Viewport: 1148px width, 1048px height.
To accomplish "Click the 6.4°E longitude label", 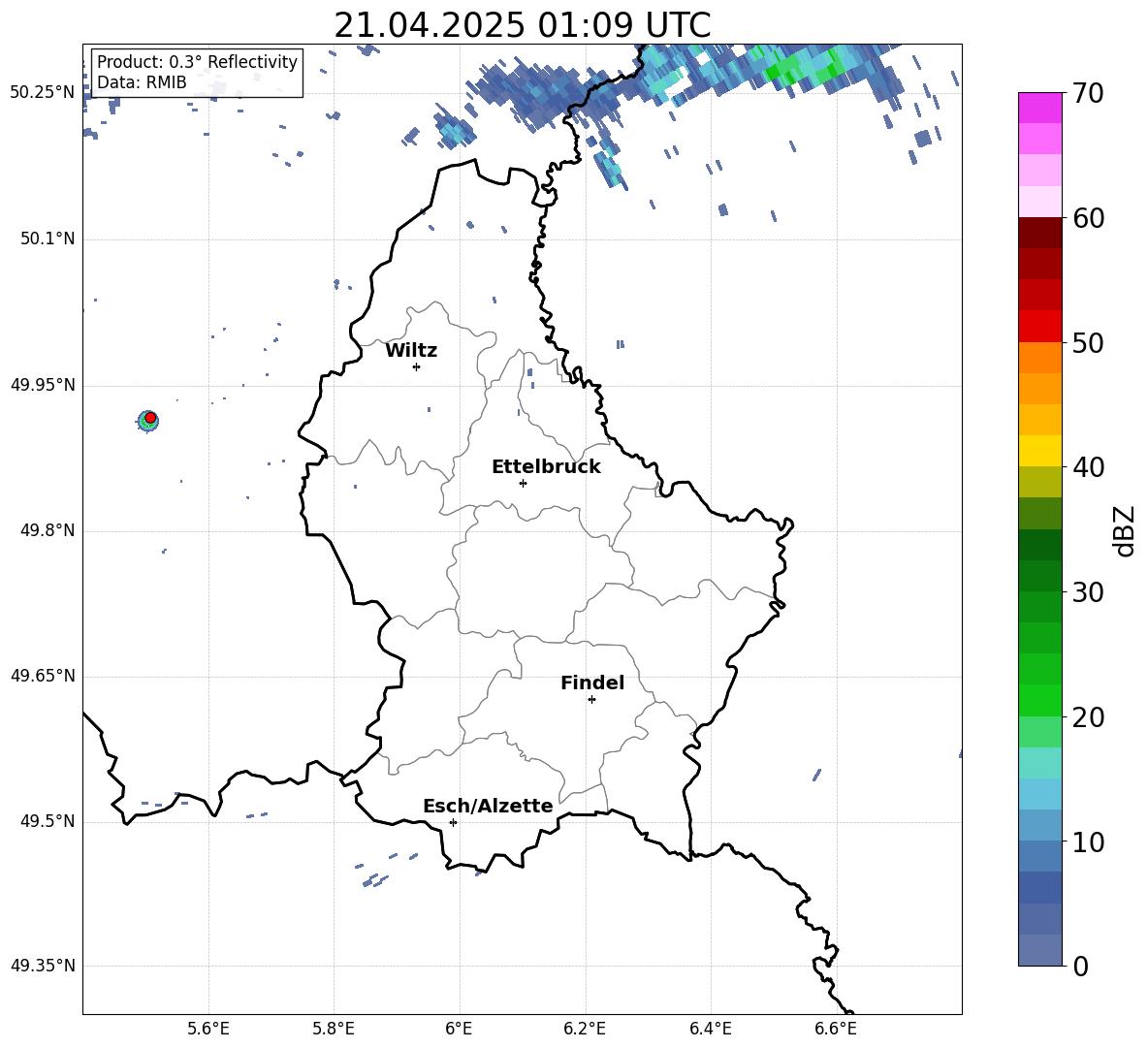I will click(x=710, y=1029).
